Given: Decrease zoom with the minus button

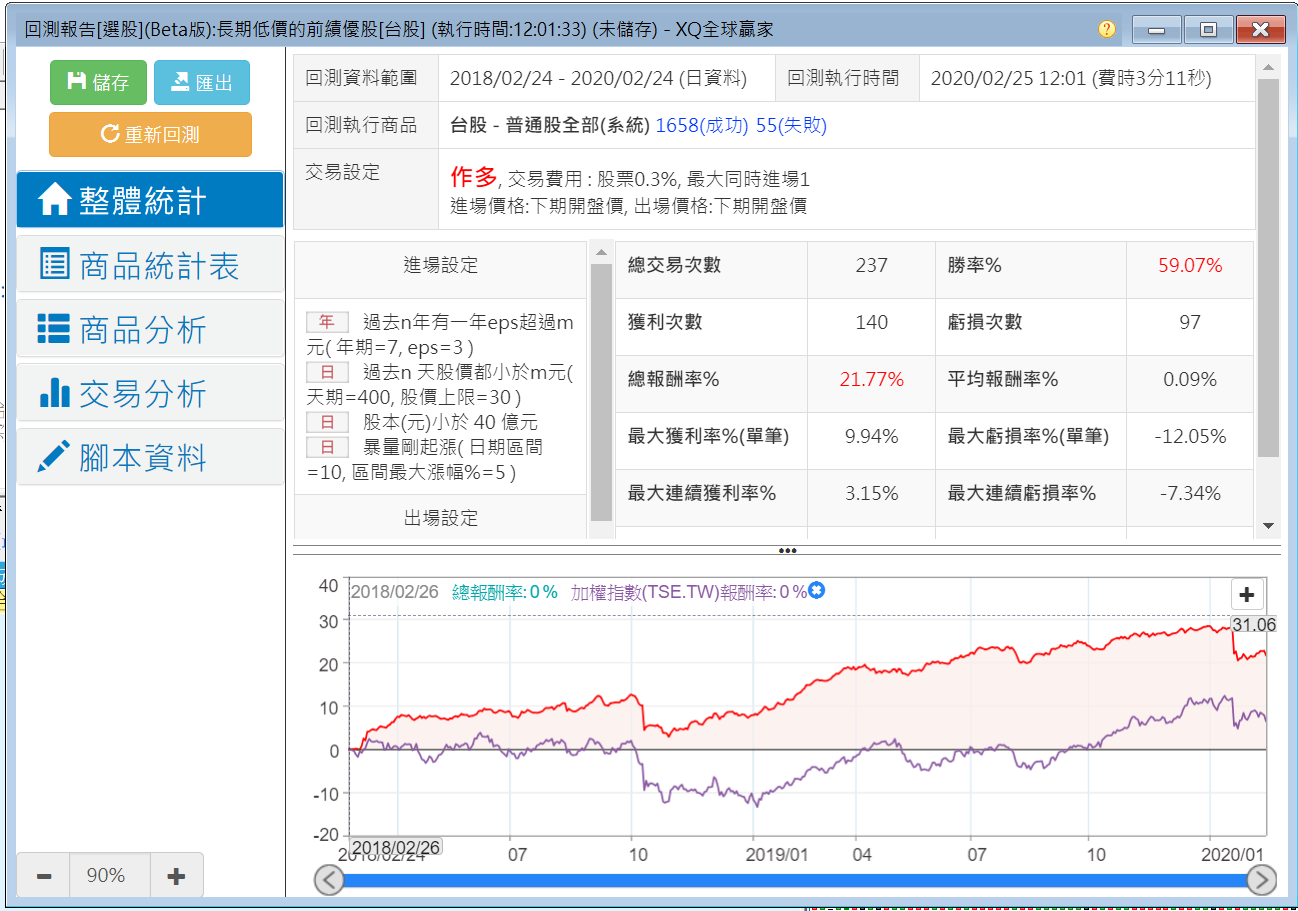Looking at the screenshot, I should 43,876.
